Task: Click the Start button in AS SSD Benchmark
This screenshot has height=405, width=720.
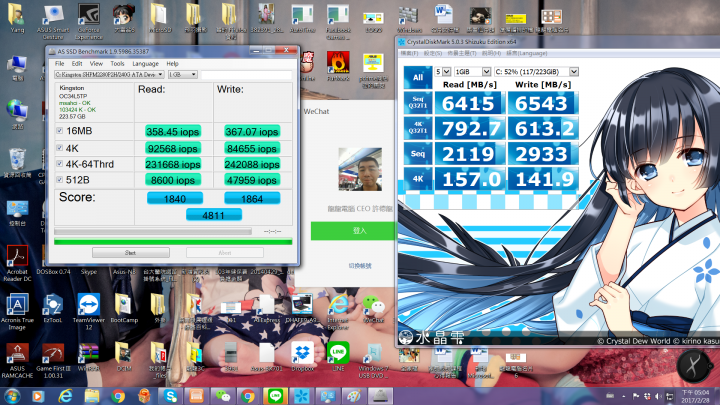Action: click(130, 253)
